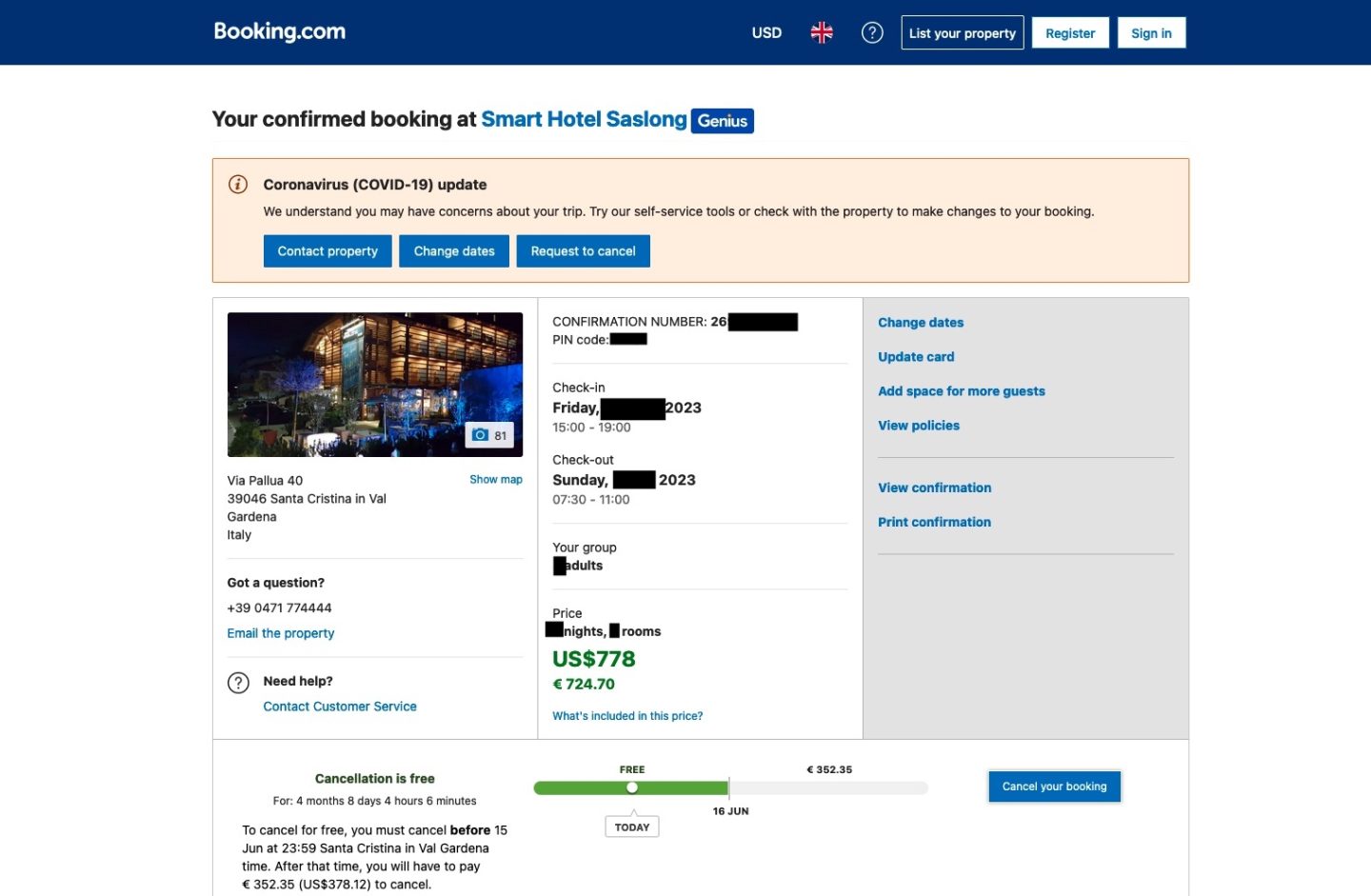Viewport: 1371px width, 896px height.
Task: Click the hotel photo thumbnail
Action: point(374,384)
